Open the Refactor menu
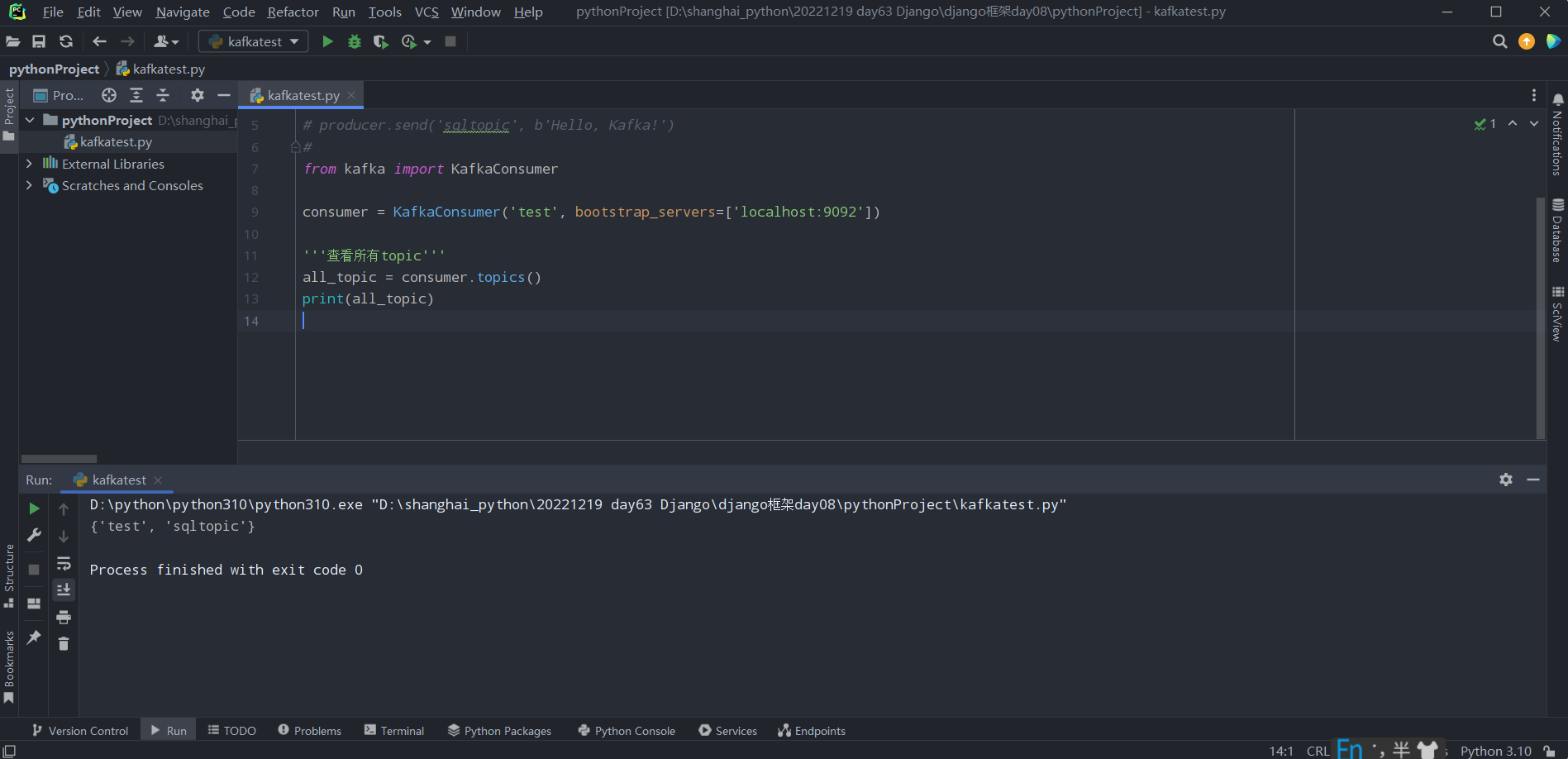Viewport: 1568px width, 759px height. (x=293, y=12)
